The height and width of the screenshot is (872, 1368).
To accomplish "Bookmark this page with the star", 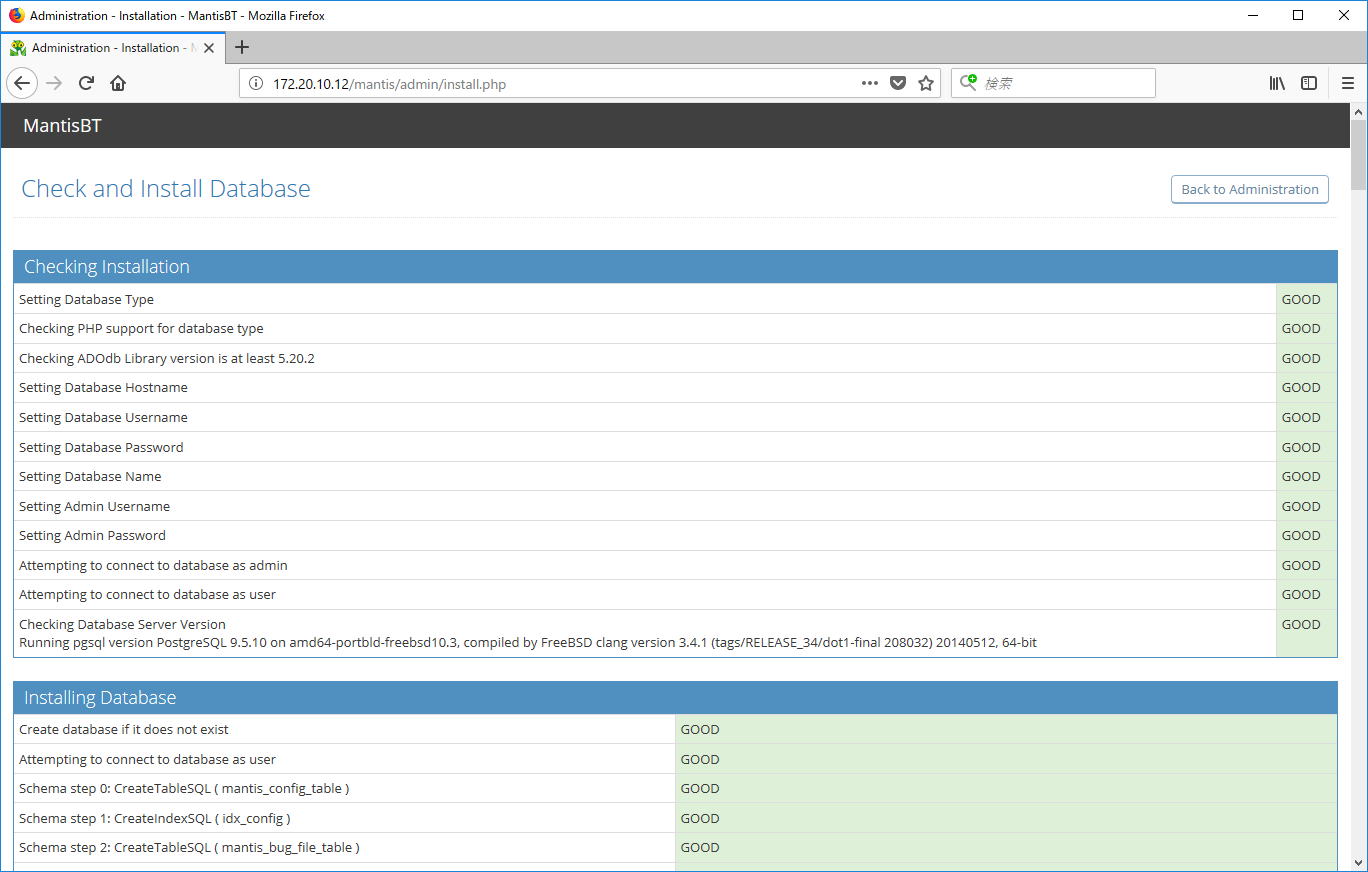I will coord(926,83).
